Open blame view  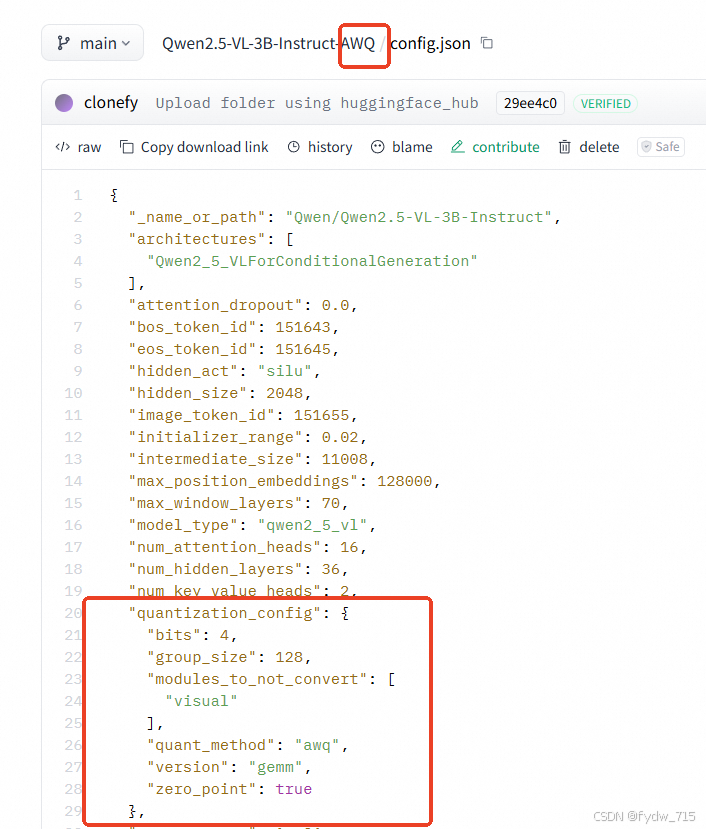(x=401, y=147)
